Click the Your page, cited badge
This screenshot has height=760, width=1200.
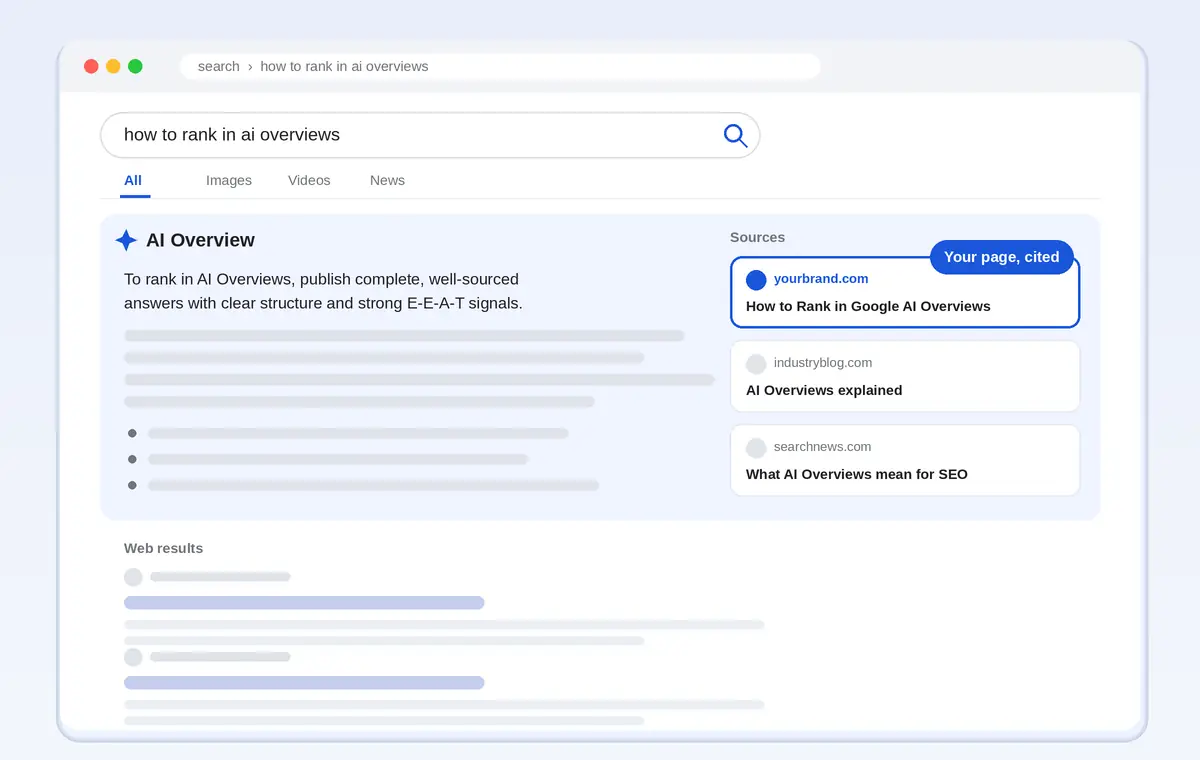[x=1002, y=257]
